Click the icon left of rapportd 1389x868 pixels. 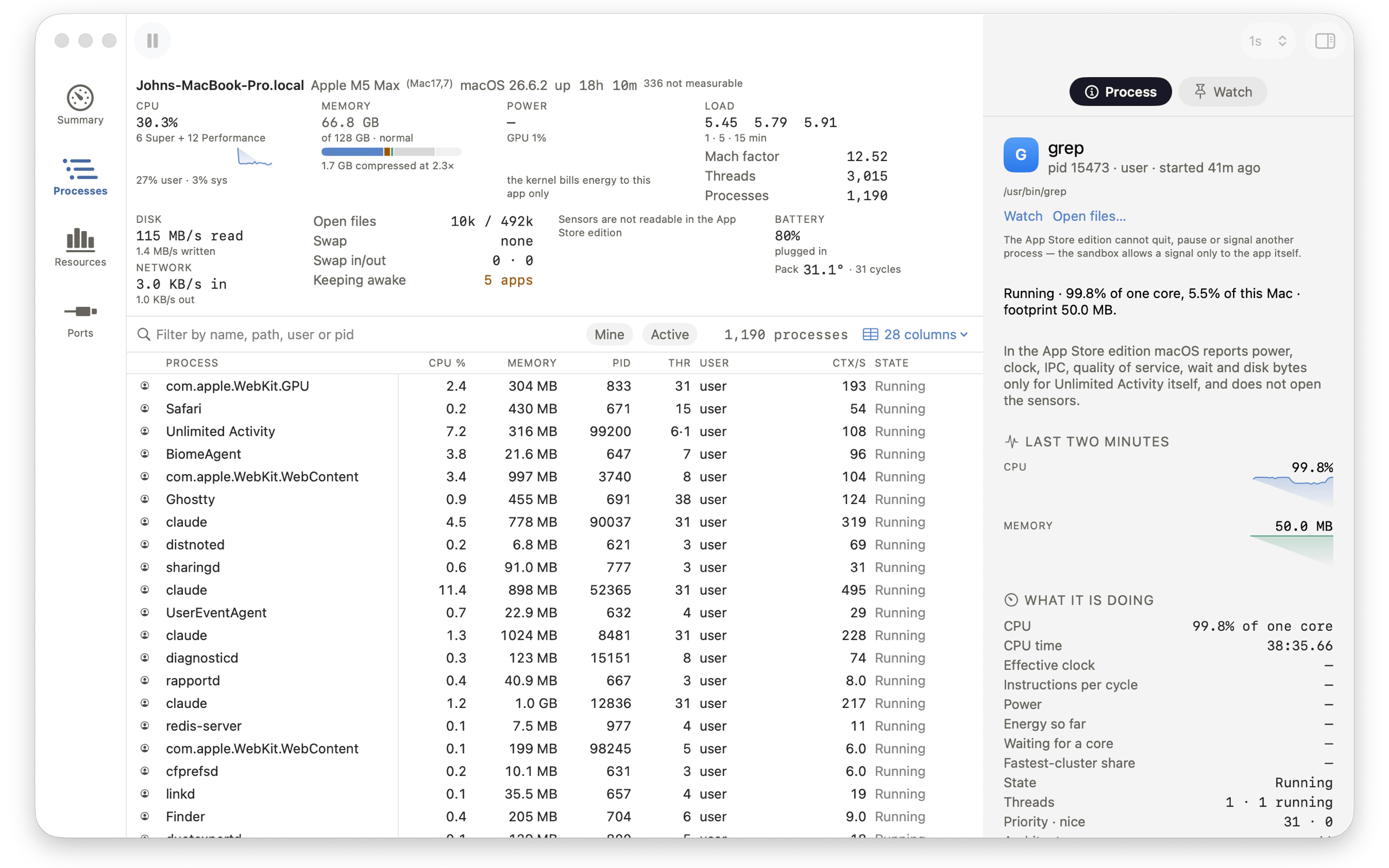point(145,680)
